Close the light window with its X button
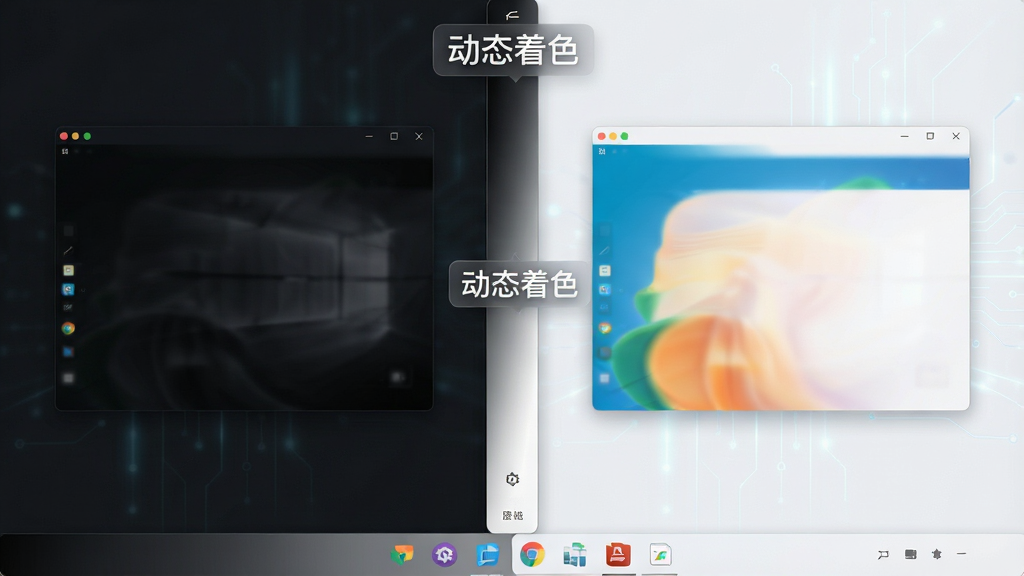The height and width of the screenshot is (576, 1024). (x=955, y=136)
